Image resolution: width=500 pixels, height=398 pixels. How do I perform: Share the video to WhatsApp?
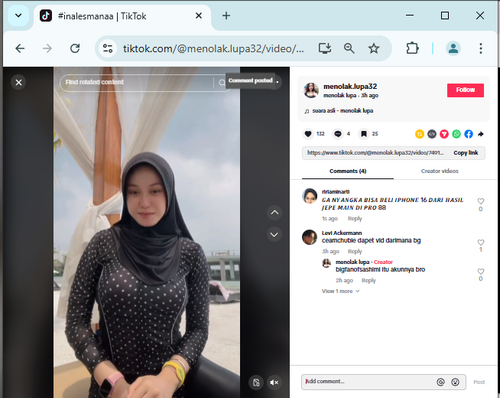(456, 134)
